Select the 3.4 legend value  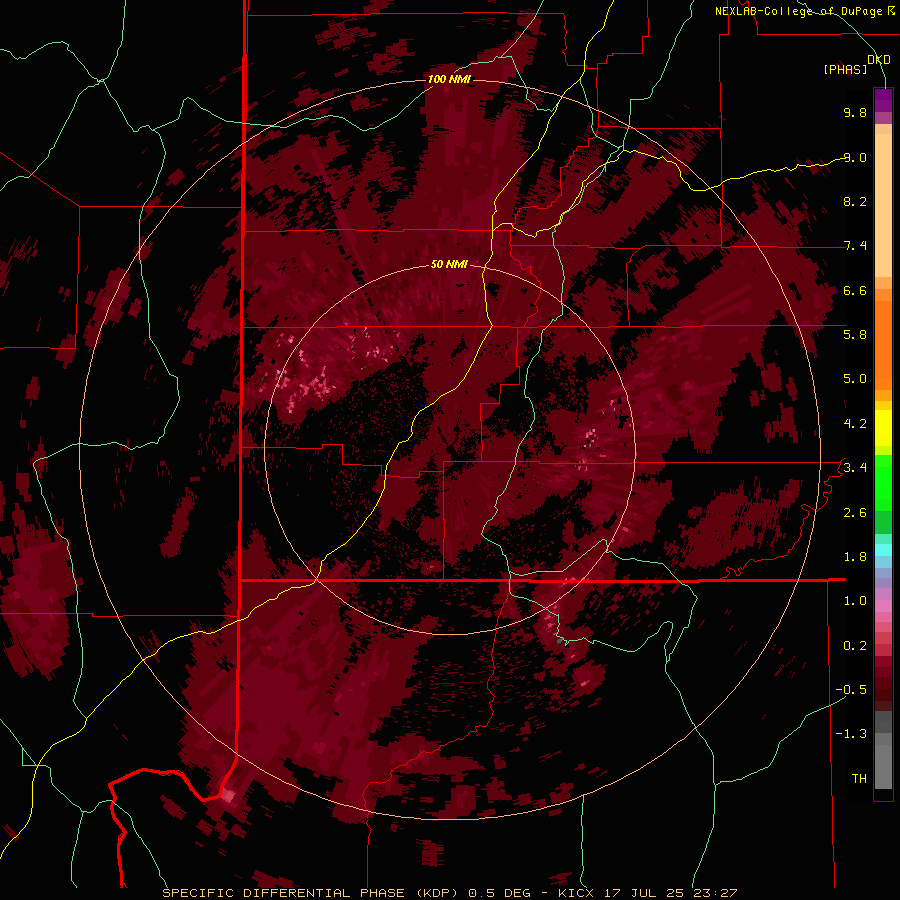point(855,468)
